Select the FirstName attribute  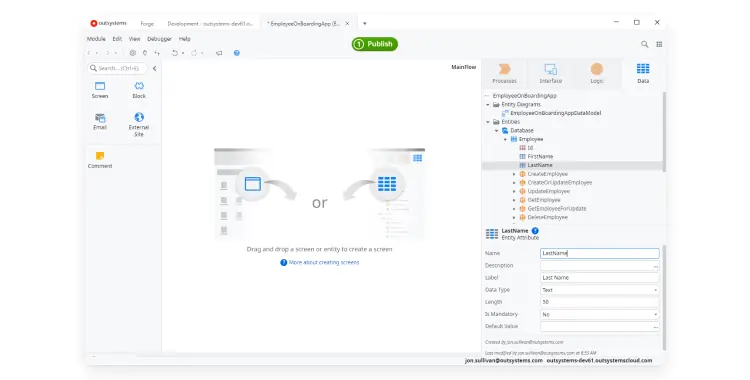(540, 156)
